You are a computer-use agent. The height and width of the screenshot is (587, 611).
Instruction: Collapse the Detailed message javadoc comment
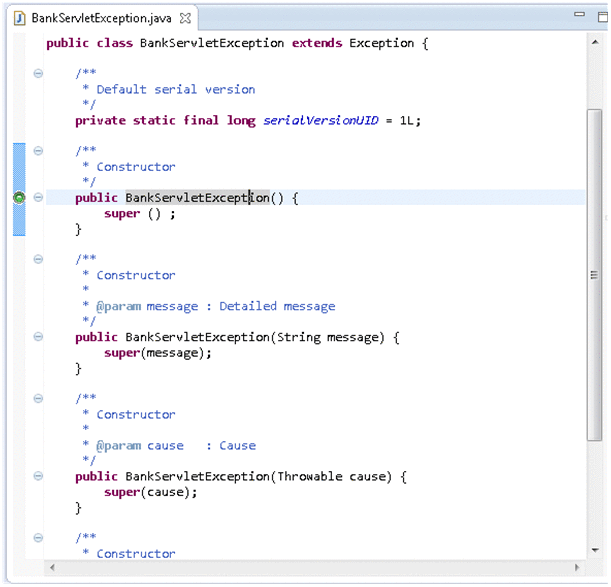(x=38, y=259)
